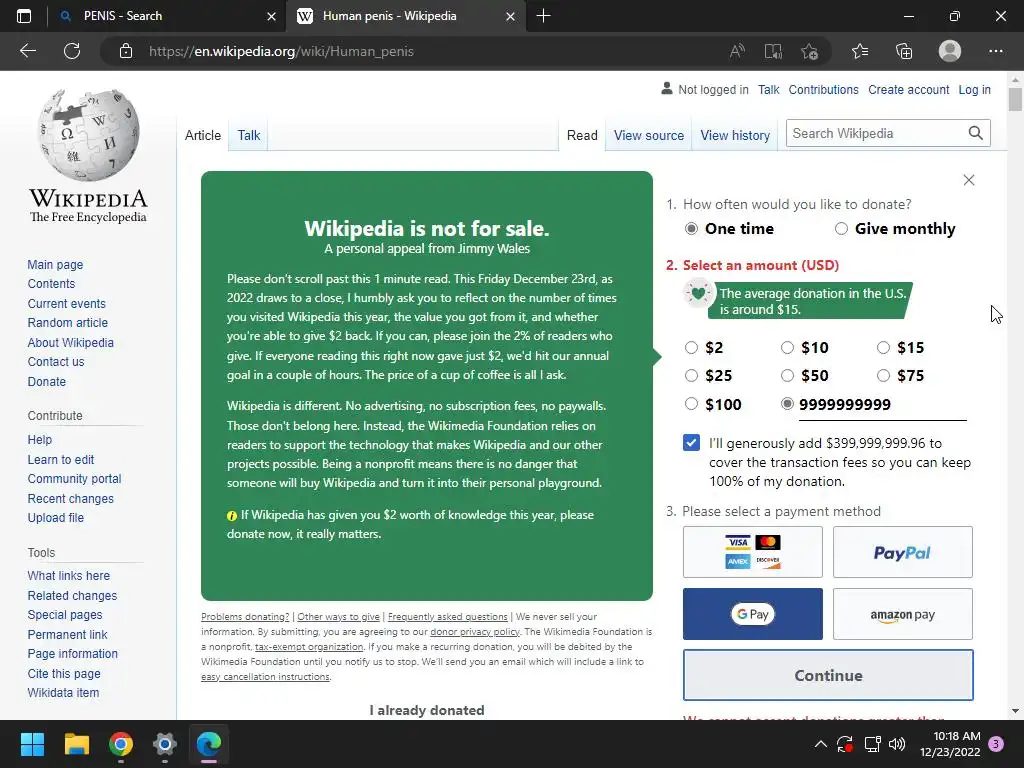Open Recent changes sidebar link

tap(71, 498)
